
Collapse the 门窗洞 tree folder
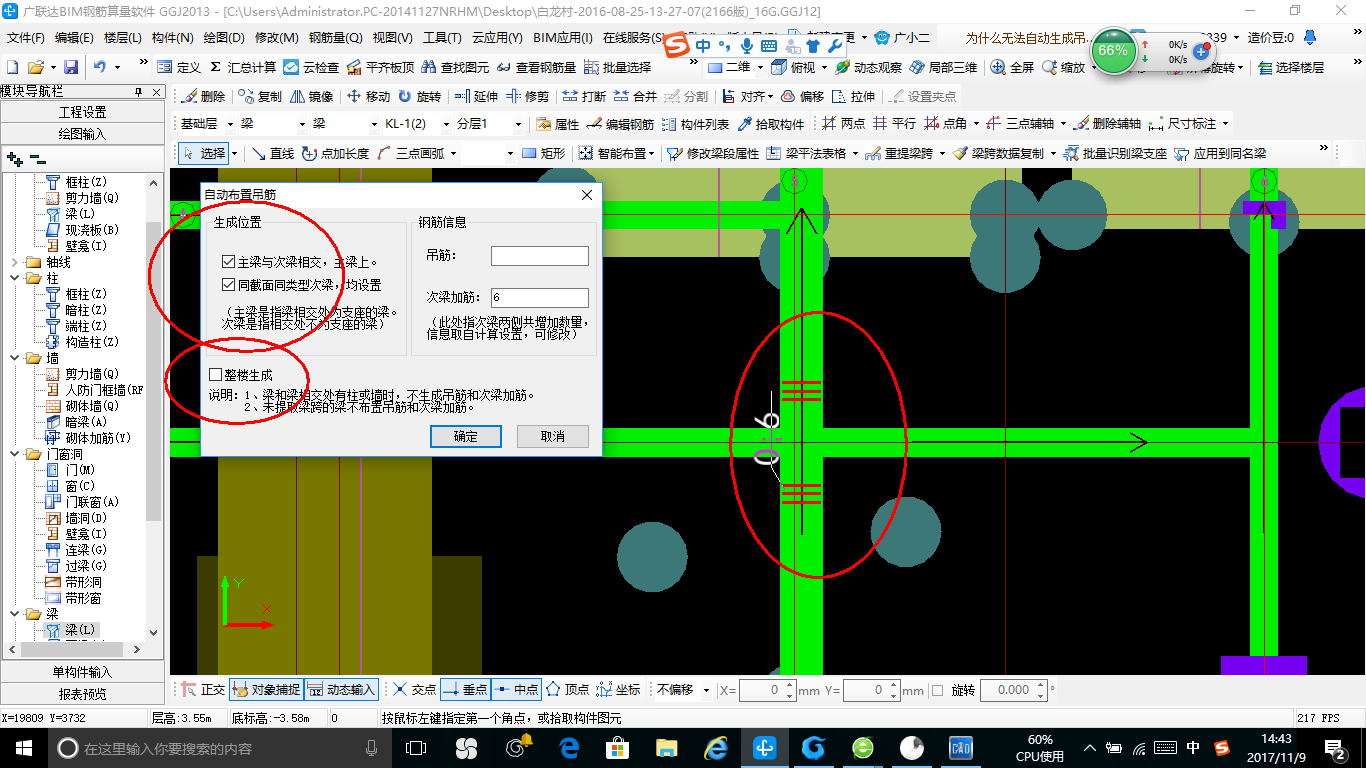[x=14, y=454]
